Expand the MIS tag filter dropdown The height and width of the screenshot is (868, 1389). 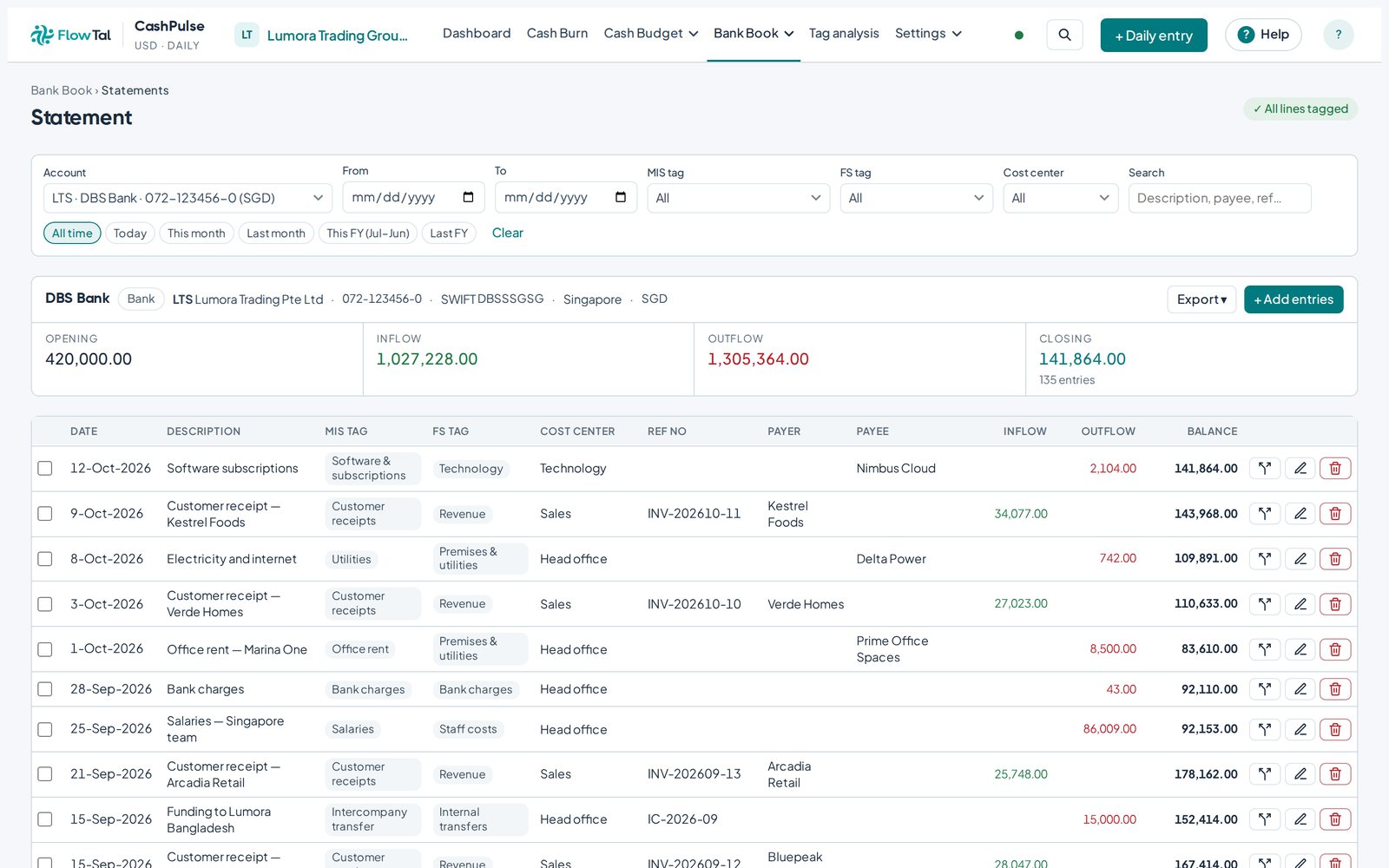click(738, 198)
